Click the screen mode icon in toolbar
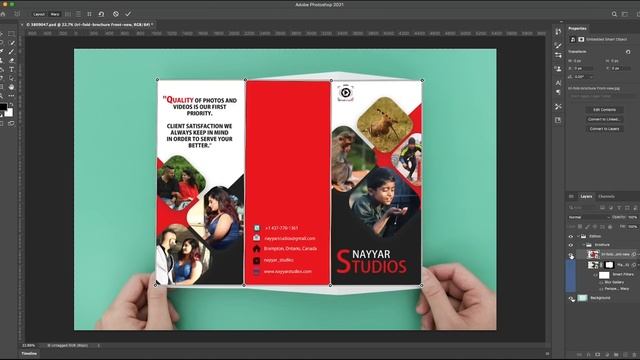 [x=11, y=123]
